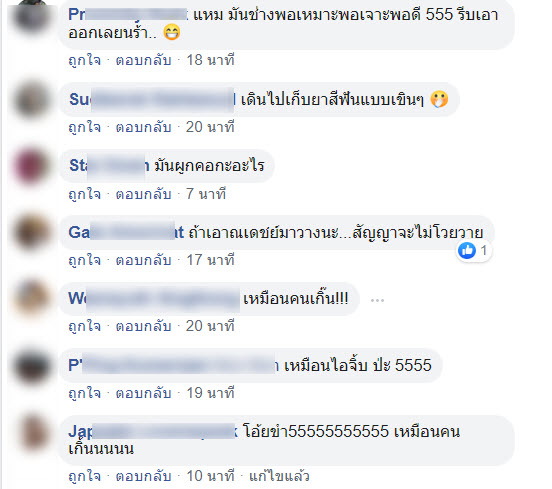Viewport: 552px width, 489px height.
Task: Reply to the 17 นาที comment via ตอบกลับ
Action: 143,260
